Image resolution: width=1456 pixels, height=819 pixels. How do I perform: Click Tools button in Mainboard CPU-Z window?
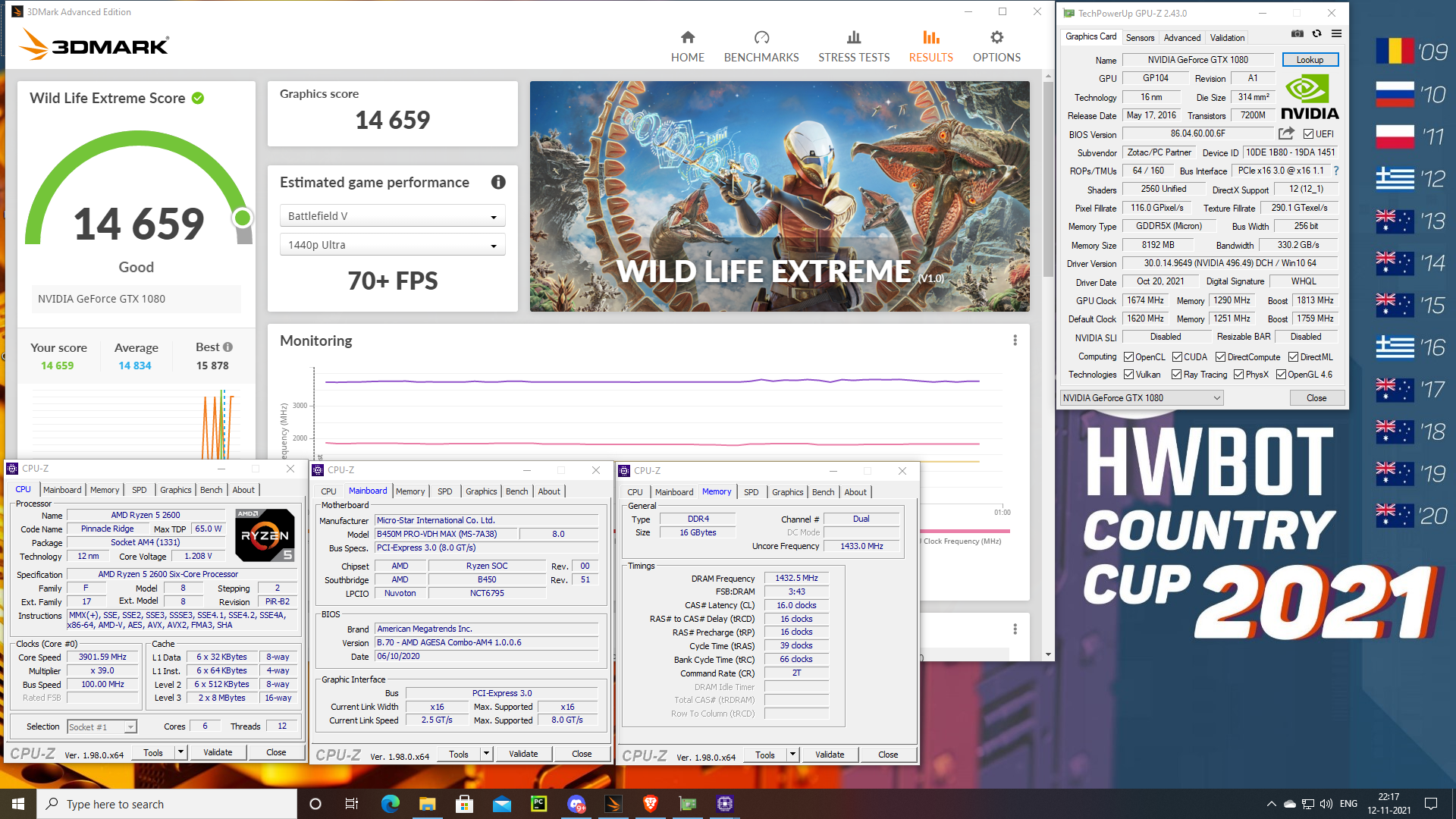point(459,754)
